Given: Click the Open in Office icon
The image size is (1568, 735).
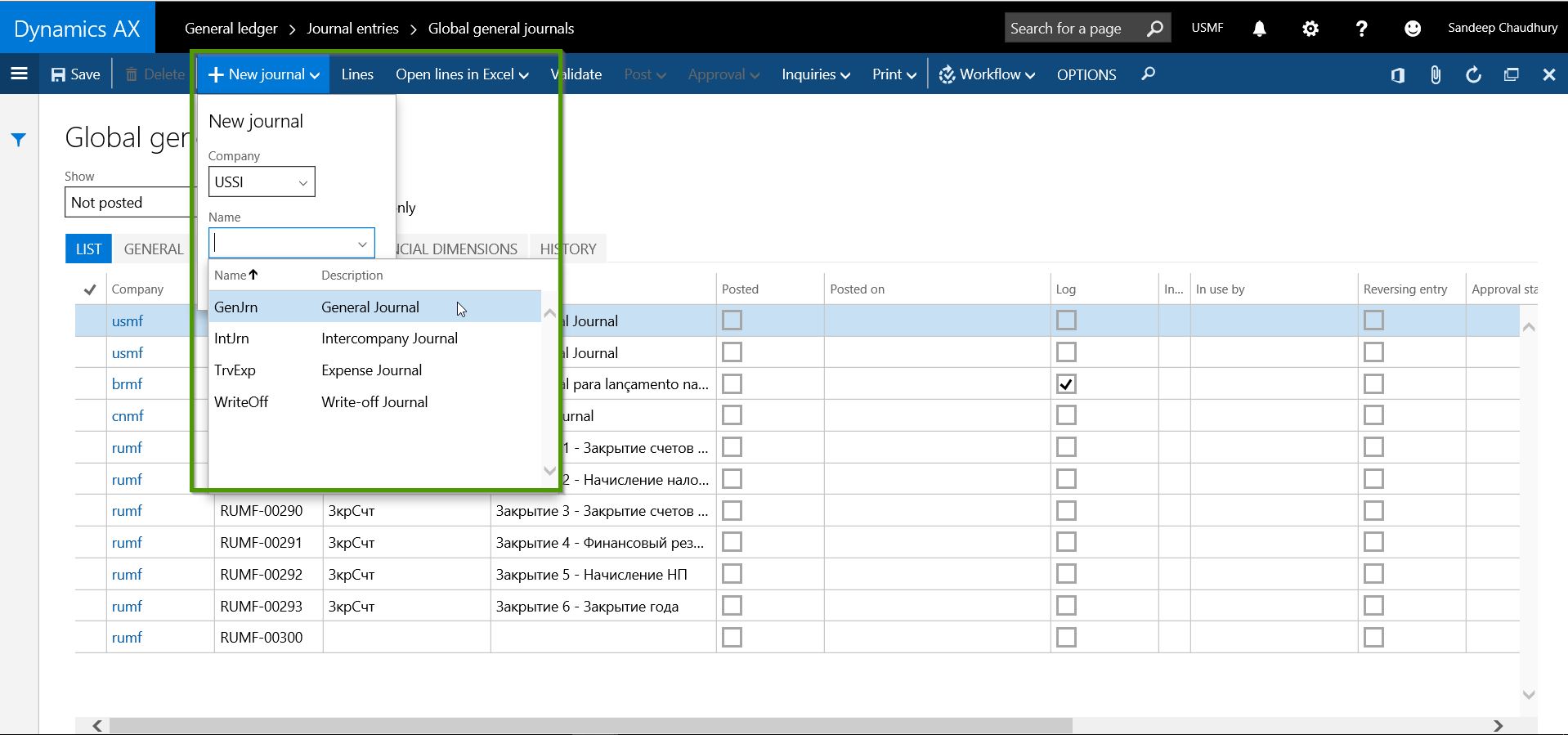Looking at the screenshot, I should [x=1397, y=75].
